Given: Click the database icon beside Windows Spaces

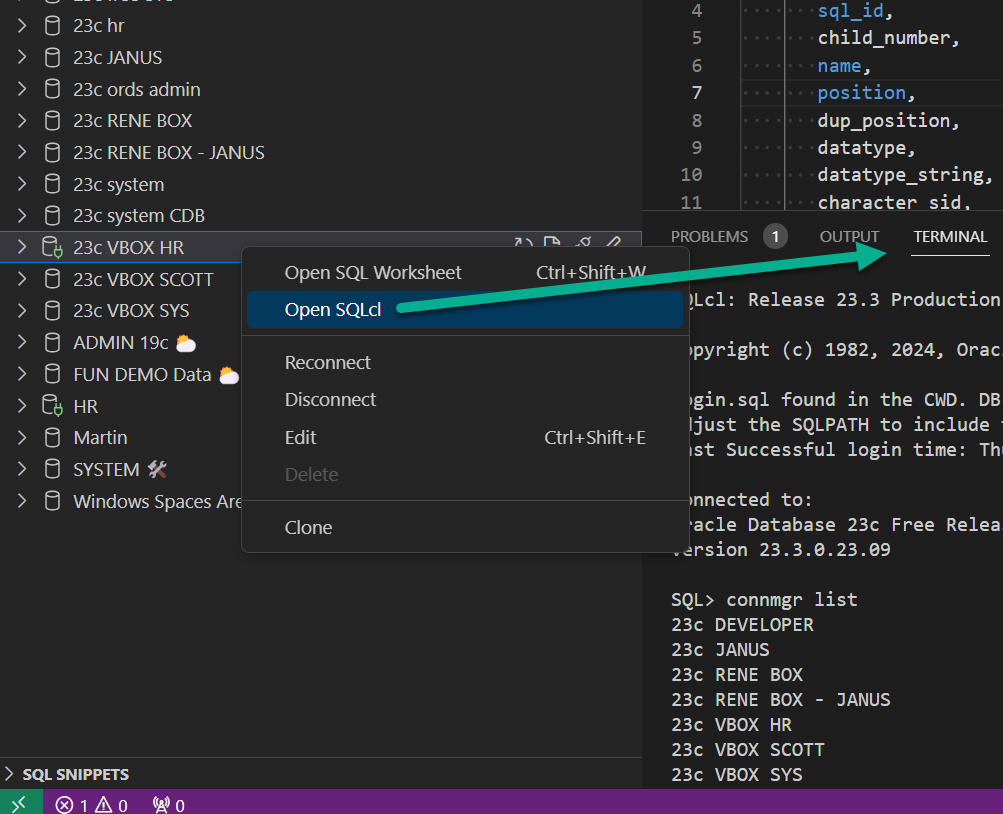Looking at the screenshot, I should tap(52, 501).
